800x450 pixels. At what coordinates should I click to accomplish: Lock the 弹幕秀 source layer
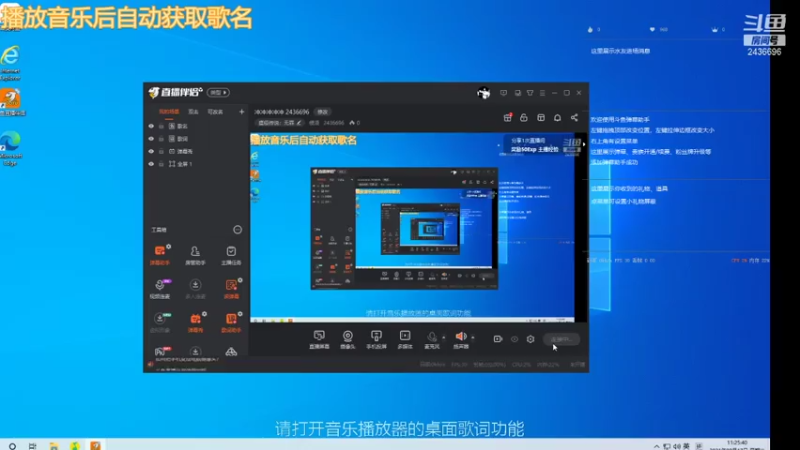(161, 152)
